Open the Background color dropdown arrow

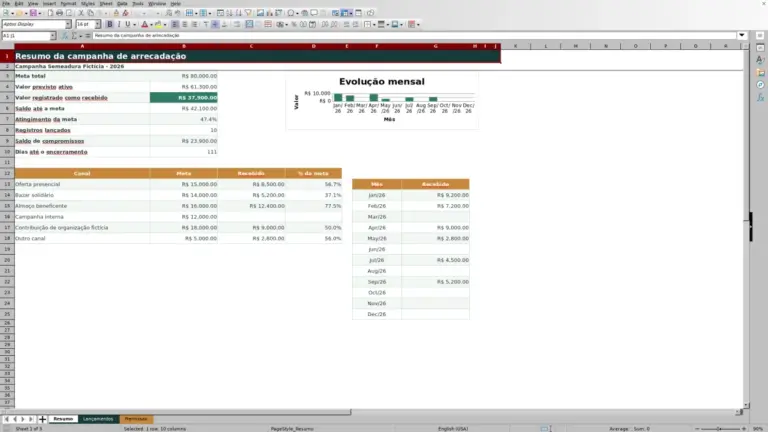coord(165,24)
